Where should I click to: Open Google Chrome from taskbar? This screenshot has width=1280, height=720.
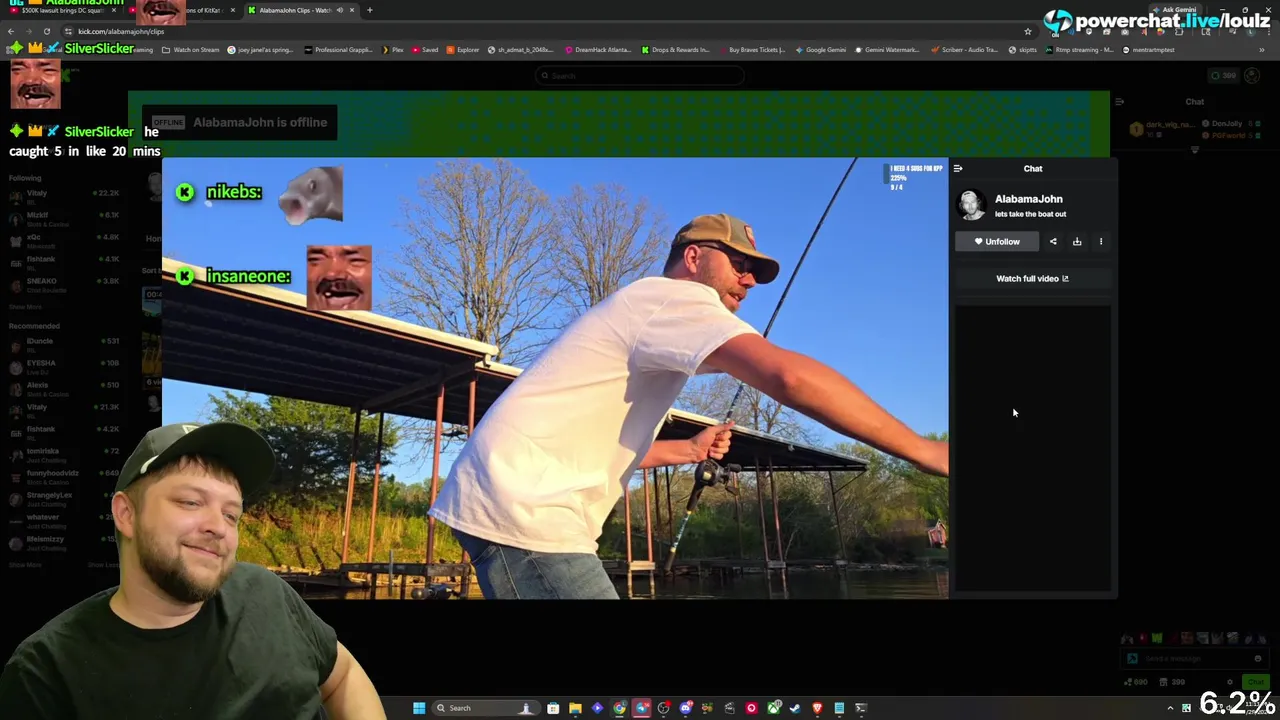619,708
